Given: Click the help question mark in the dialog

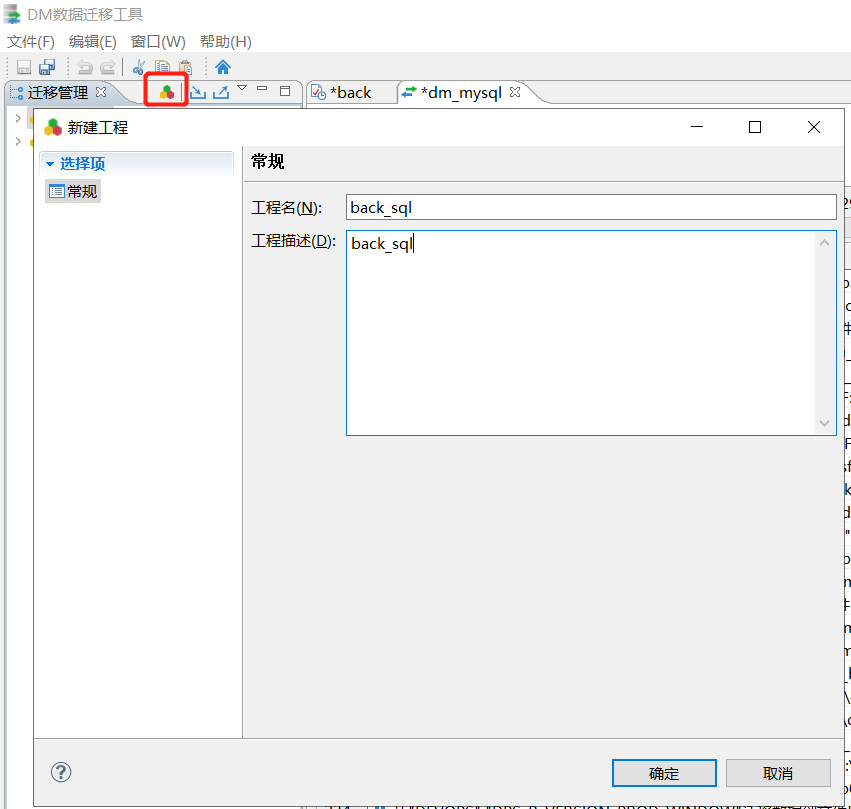Looking at the screenshot, I should 61,772.
